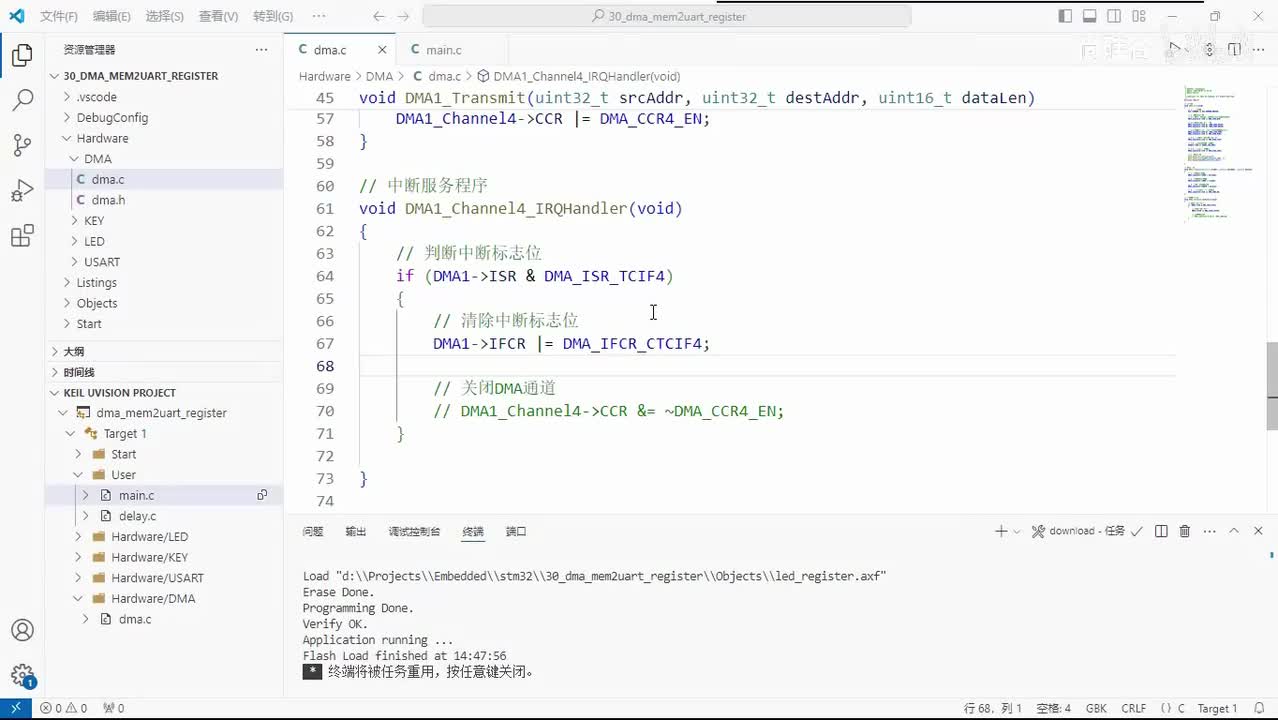Expand the LED folder
This screenshot has height=720, width=1278.
coord(94,241)
